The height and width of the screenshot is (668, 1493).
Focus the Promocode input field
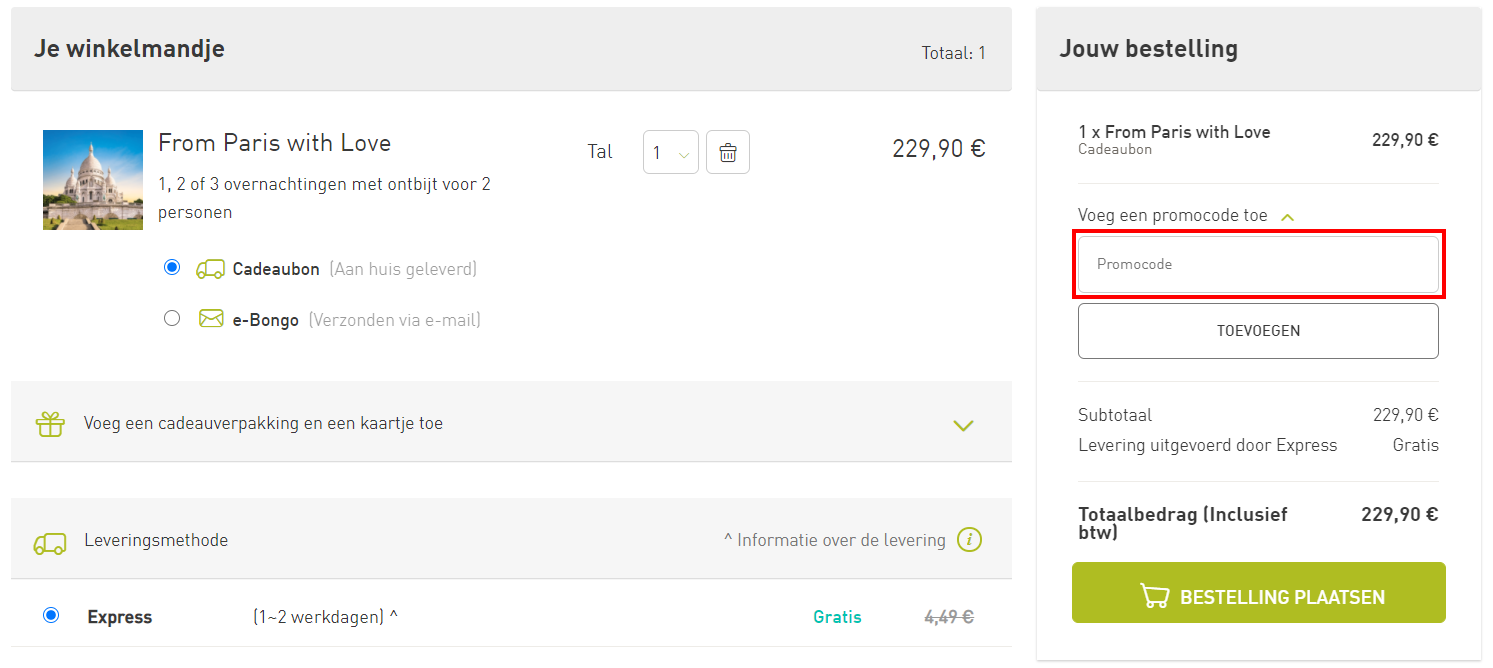click(x=1258, y=265)
